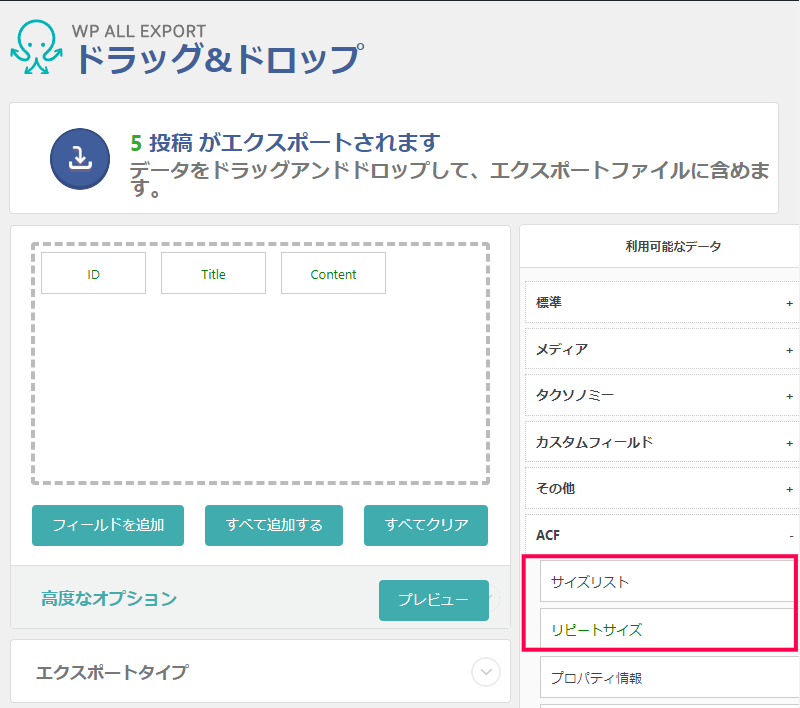Expand the その他 data section
Image resolution: width=800 pixels, height=708 pixels.
coord(662,488)
